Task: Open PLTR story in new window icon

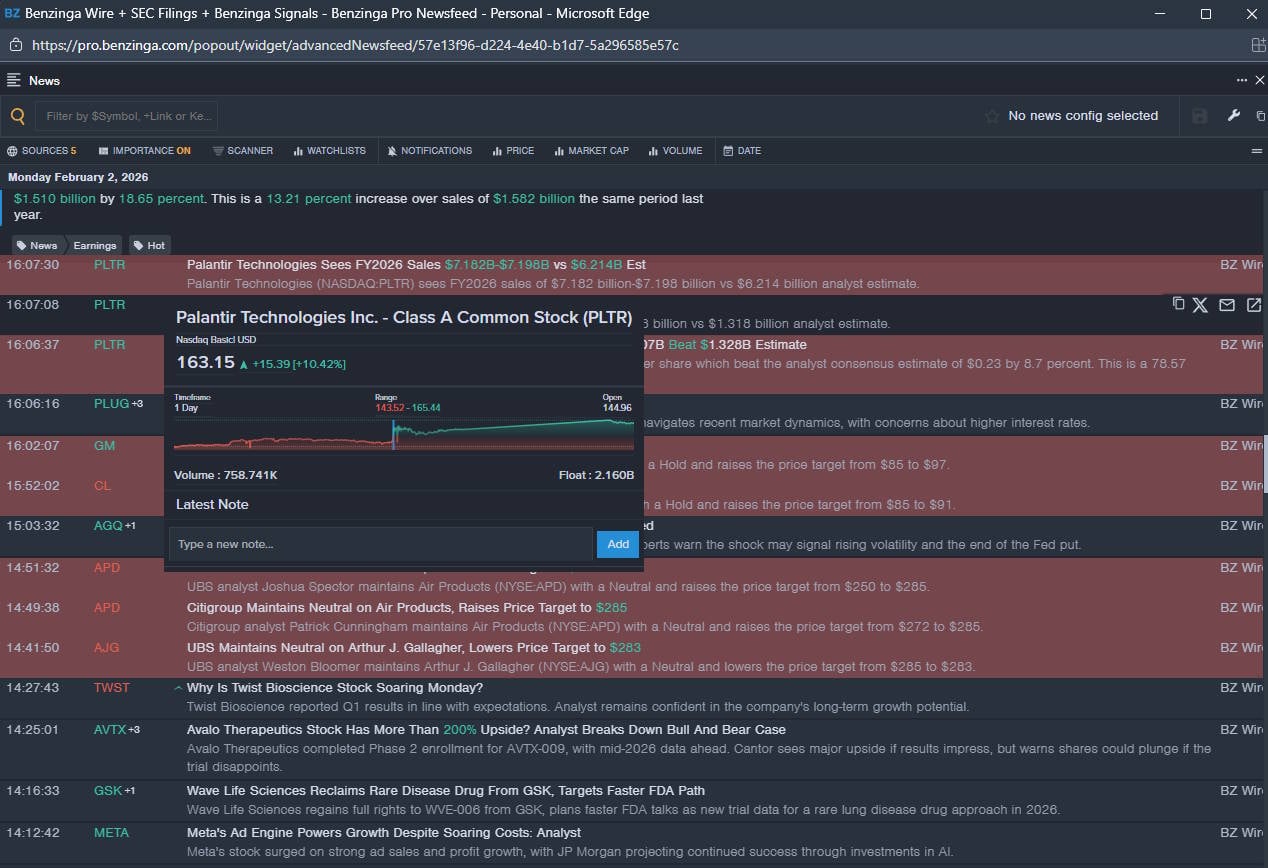Action: click(1254, 305)
